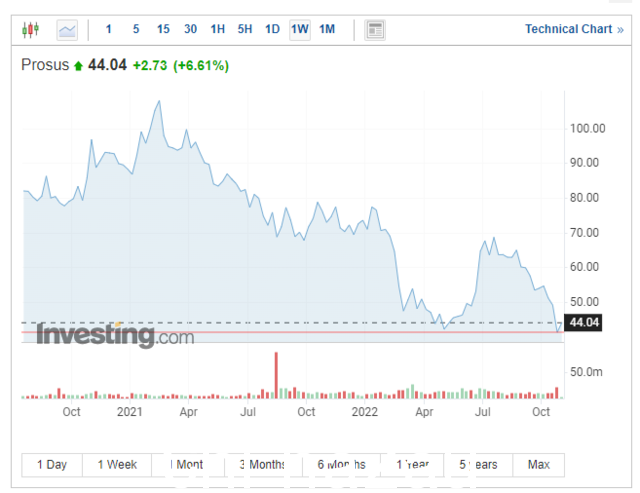This screenshot has width=640, height=493.
Task: Click the 100.00 price axis label
Action: [587, 129]
